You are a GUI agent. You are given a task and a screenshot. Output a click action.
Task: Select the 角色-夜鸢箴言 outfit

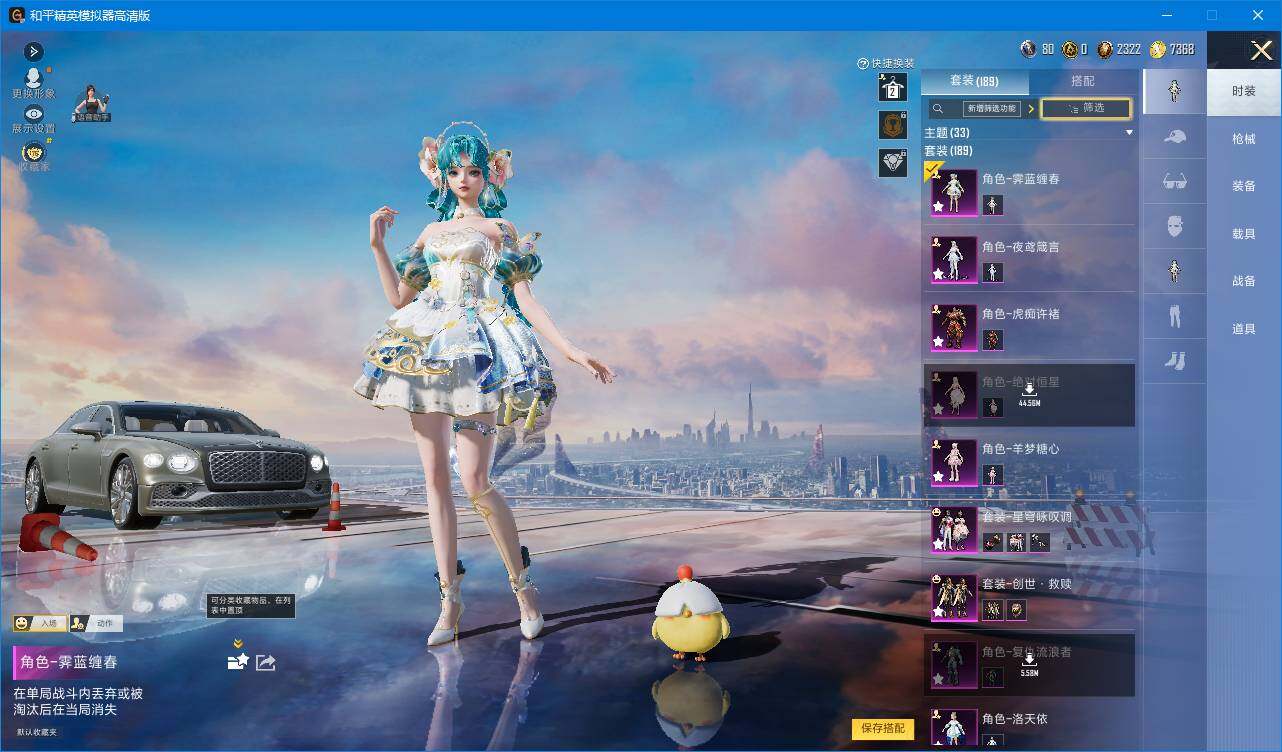click(x=1028, y=259)
